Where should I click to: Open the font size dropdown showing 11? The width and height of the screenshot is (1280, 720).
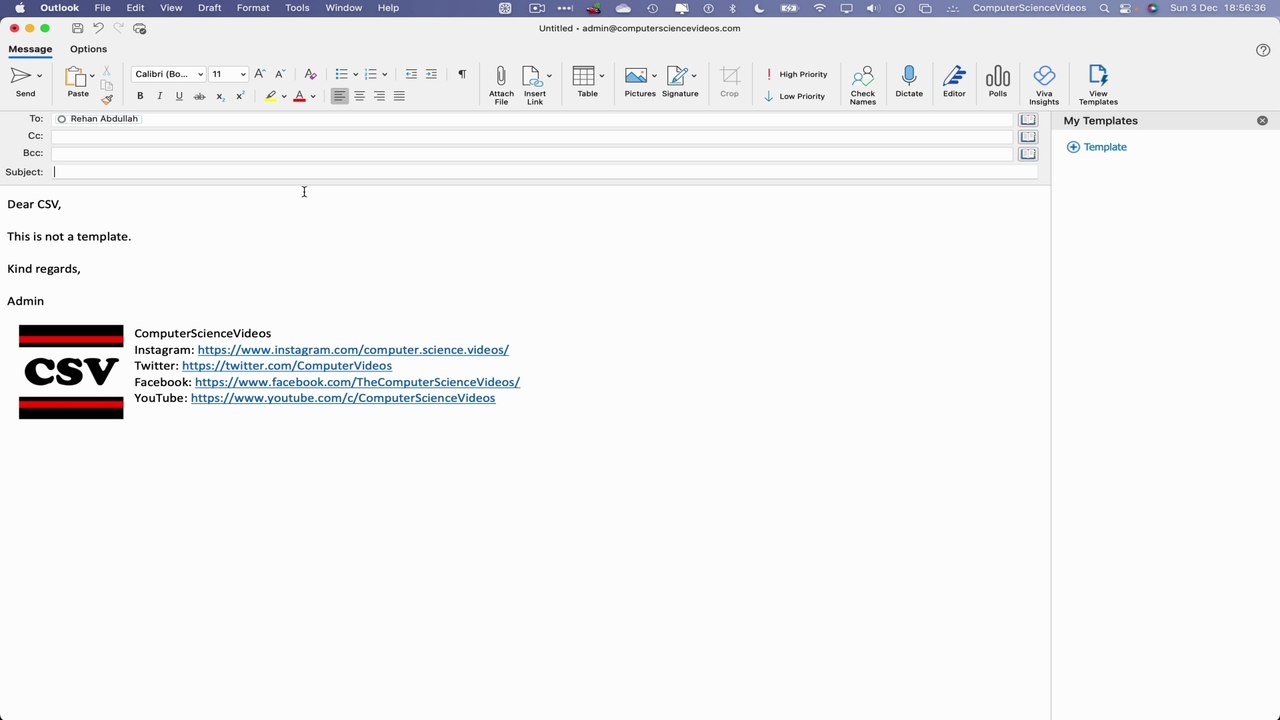242,75
